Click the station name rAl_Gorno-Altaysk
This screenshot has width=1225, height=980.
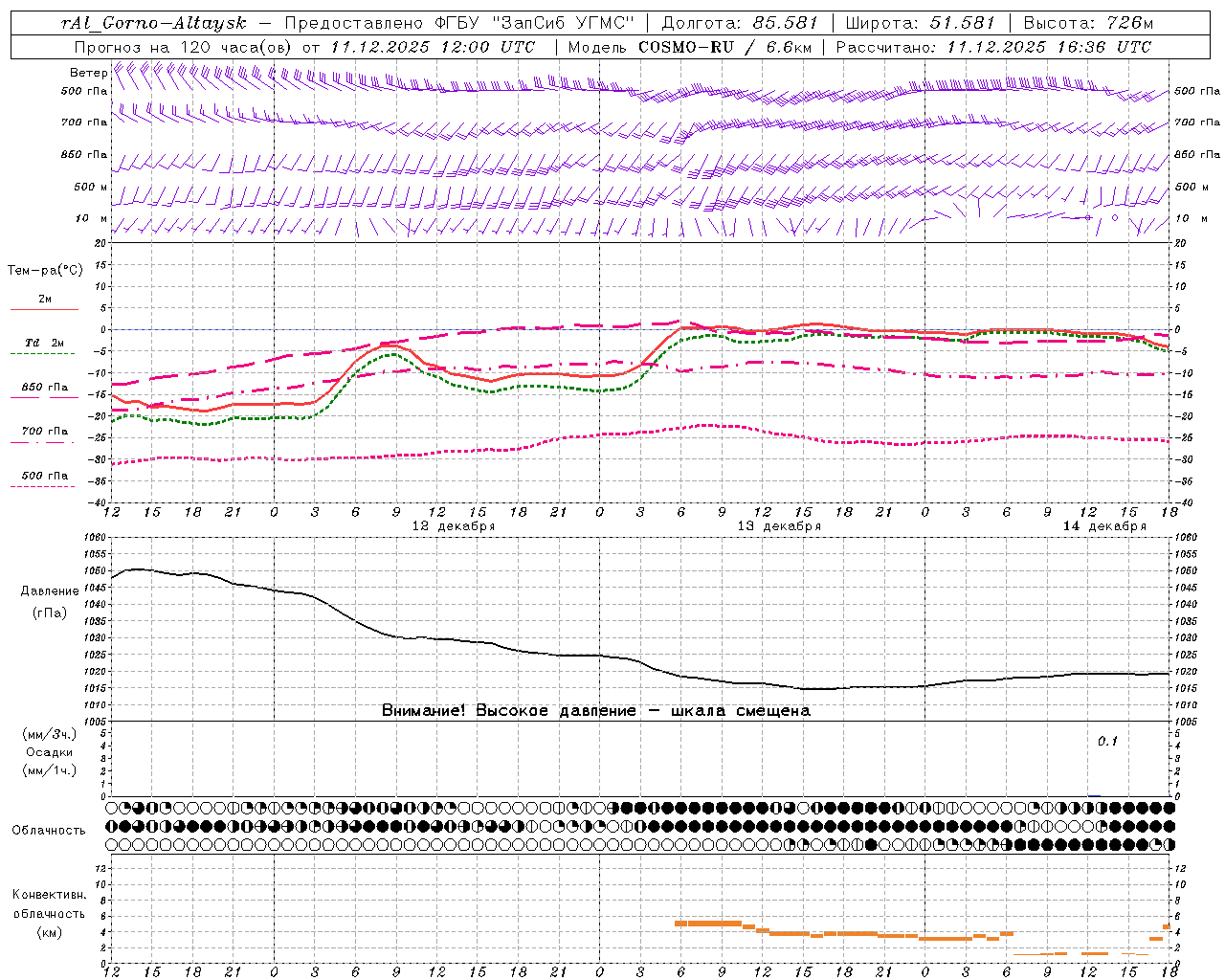(155, 23)
